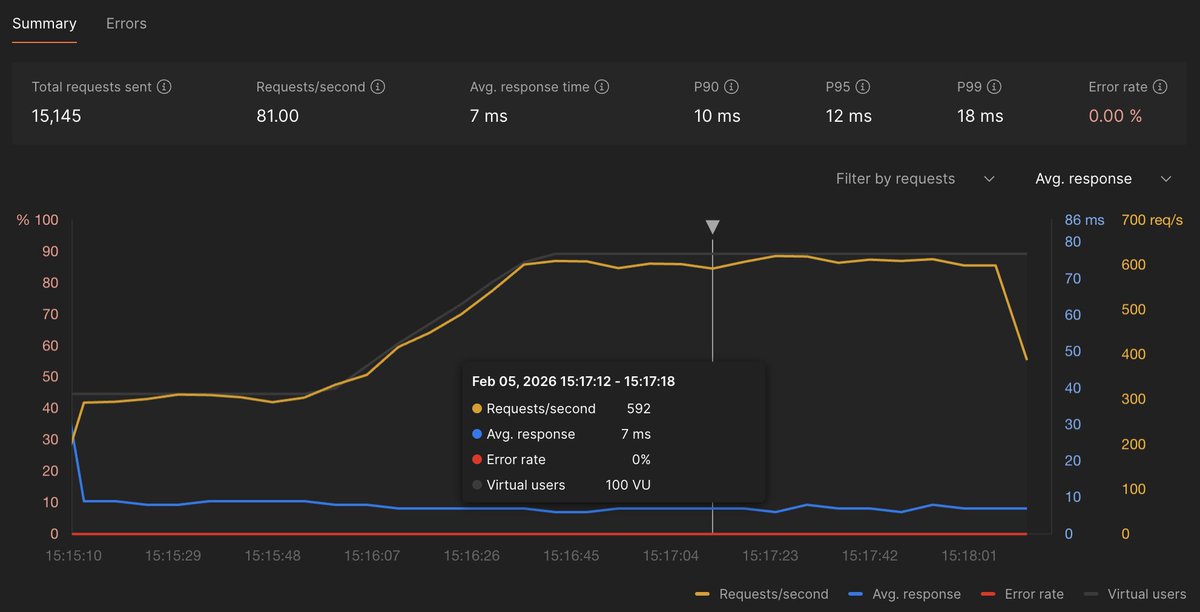Click the chevron on the Filter by requests control
The width and height of the screenshot is (1200, 612).
989,178
